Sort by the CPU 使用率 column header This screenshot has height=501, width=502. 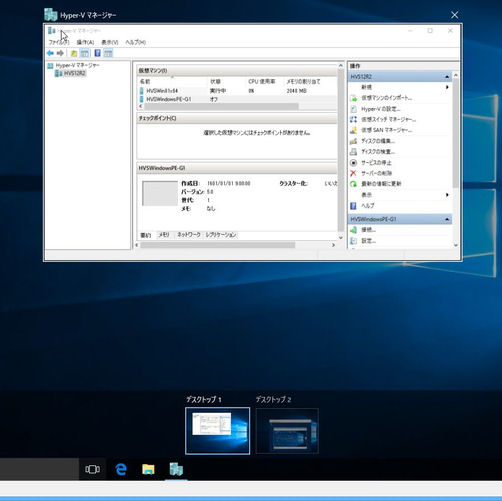262,81
